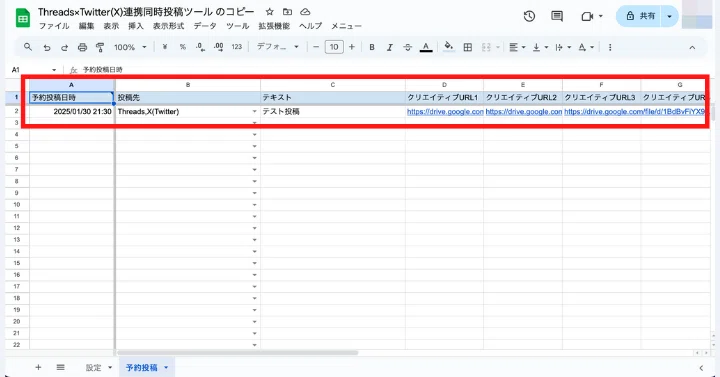Open the Drive link in cell D2

444,112
